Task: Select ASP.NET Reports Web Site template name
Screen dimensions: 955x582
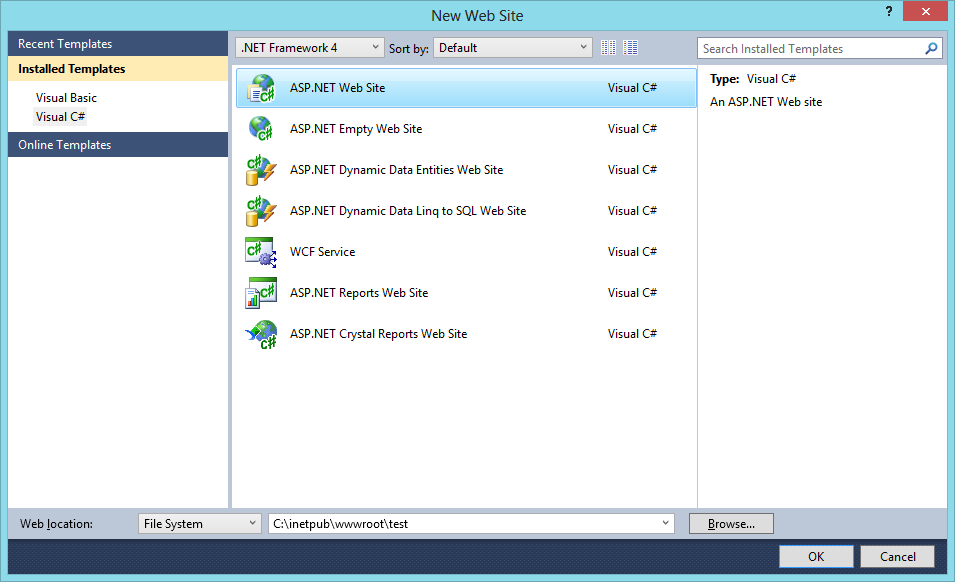Action: coord(359,293)
